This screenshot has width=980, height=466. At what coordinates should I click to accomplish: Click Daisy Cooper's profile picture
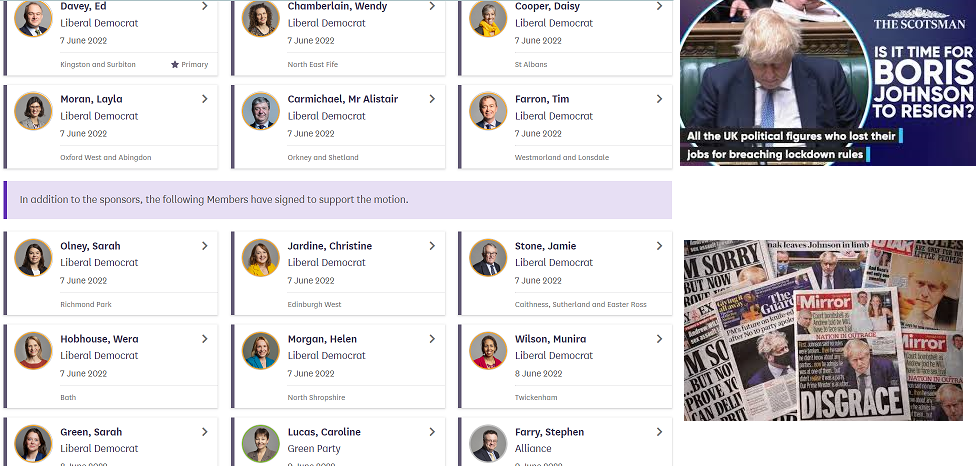click(488, 18)
